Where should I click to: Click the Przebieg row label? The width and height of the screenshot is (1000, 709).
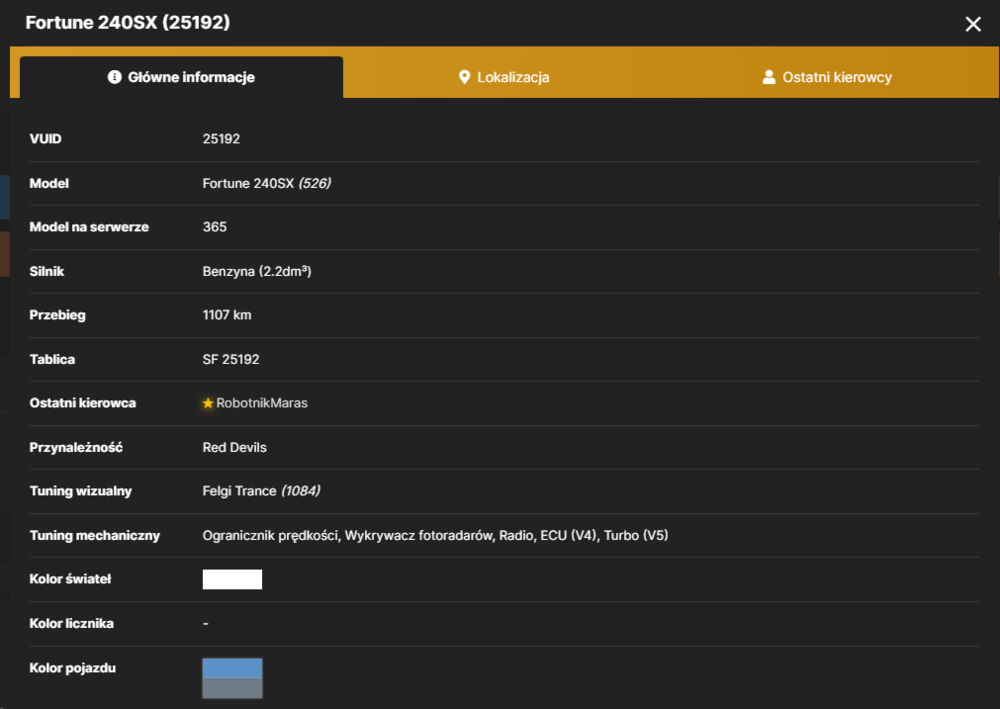57,315
